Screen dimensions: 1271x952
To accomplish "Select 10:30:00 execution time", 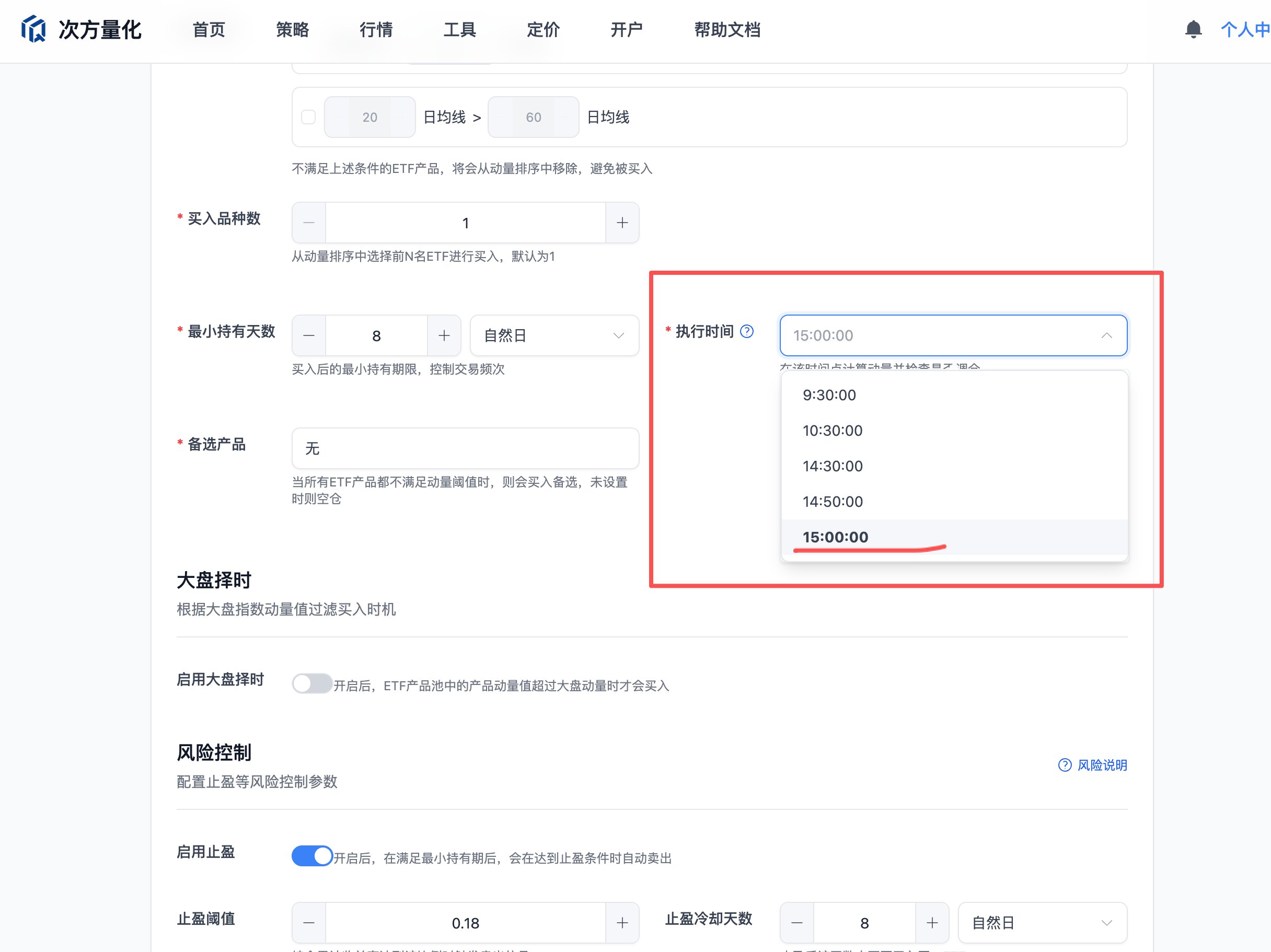I will click(954, 431).
